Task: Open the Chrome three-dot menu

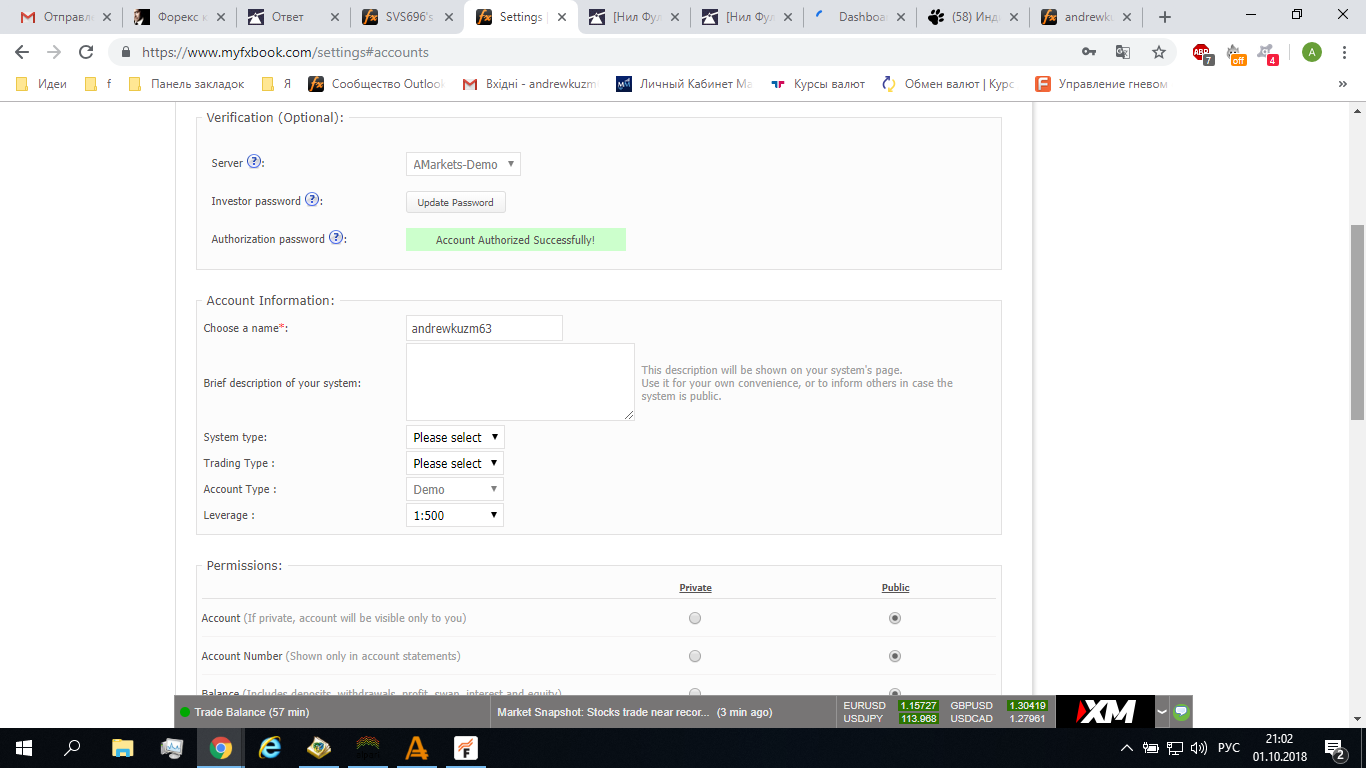Action: point(1344,52)
